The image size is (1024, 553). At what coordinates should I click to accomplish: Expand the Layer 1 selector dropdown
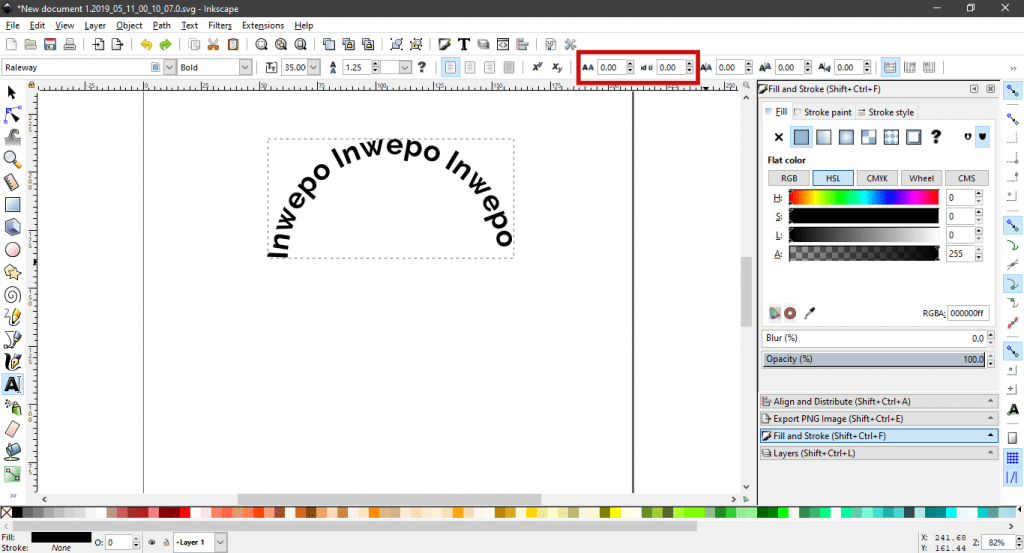coord(221,542)
